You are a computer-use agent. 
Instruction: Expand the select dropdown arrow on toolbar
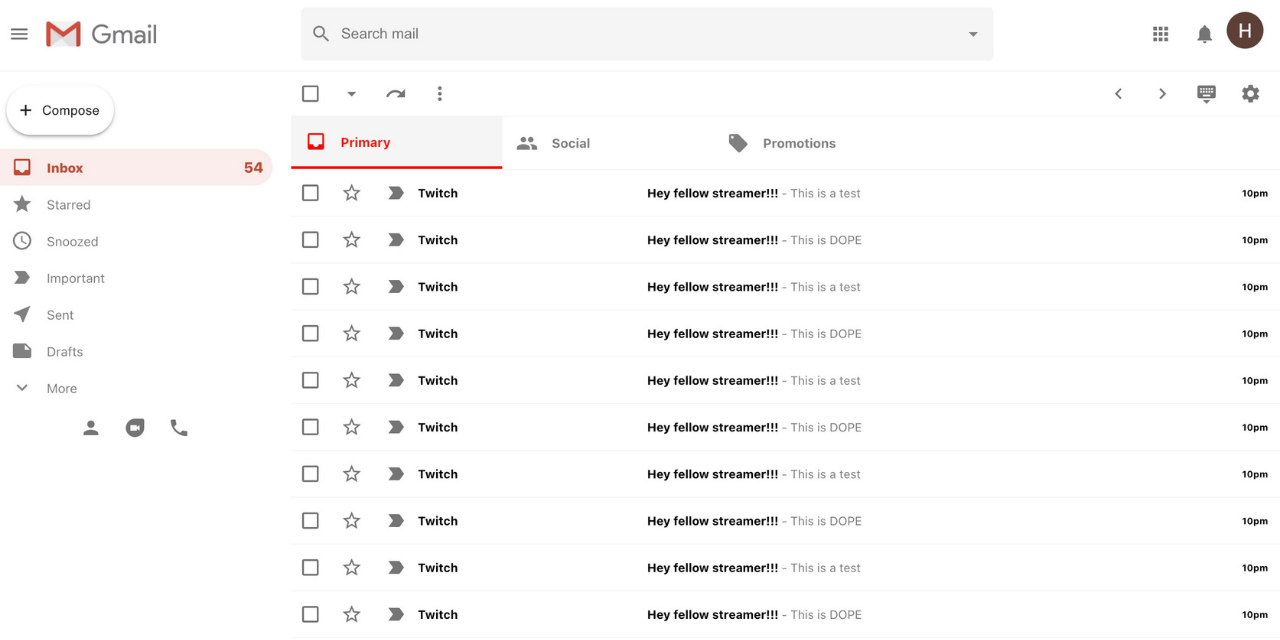tap(351, 93)
